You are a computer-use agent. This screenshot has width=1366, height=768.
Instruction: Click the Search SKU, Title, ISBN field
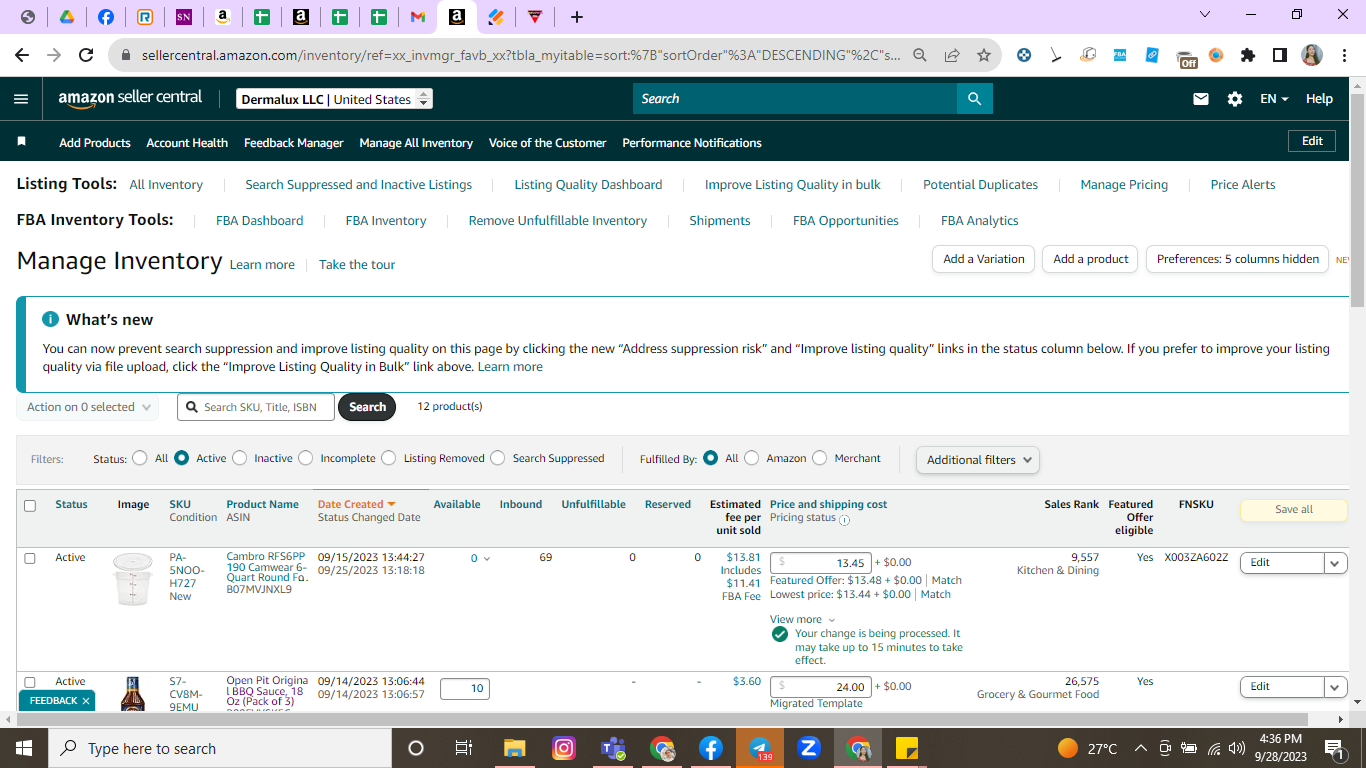(x=256, y=407)
